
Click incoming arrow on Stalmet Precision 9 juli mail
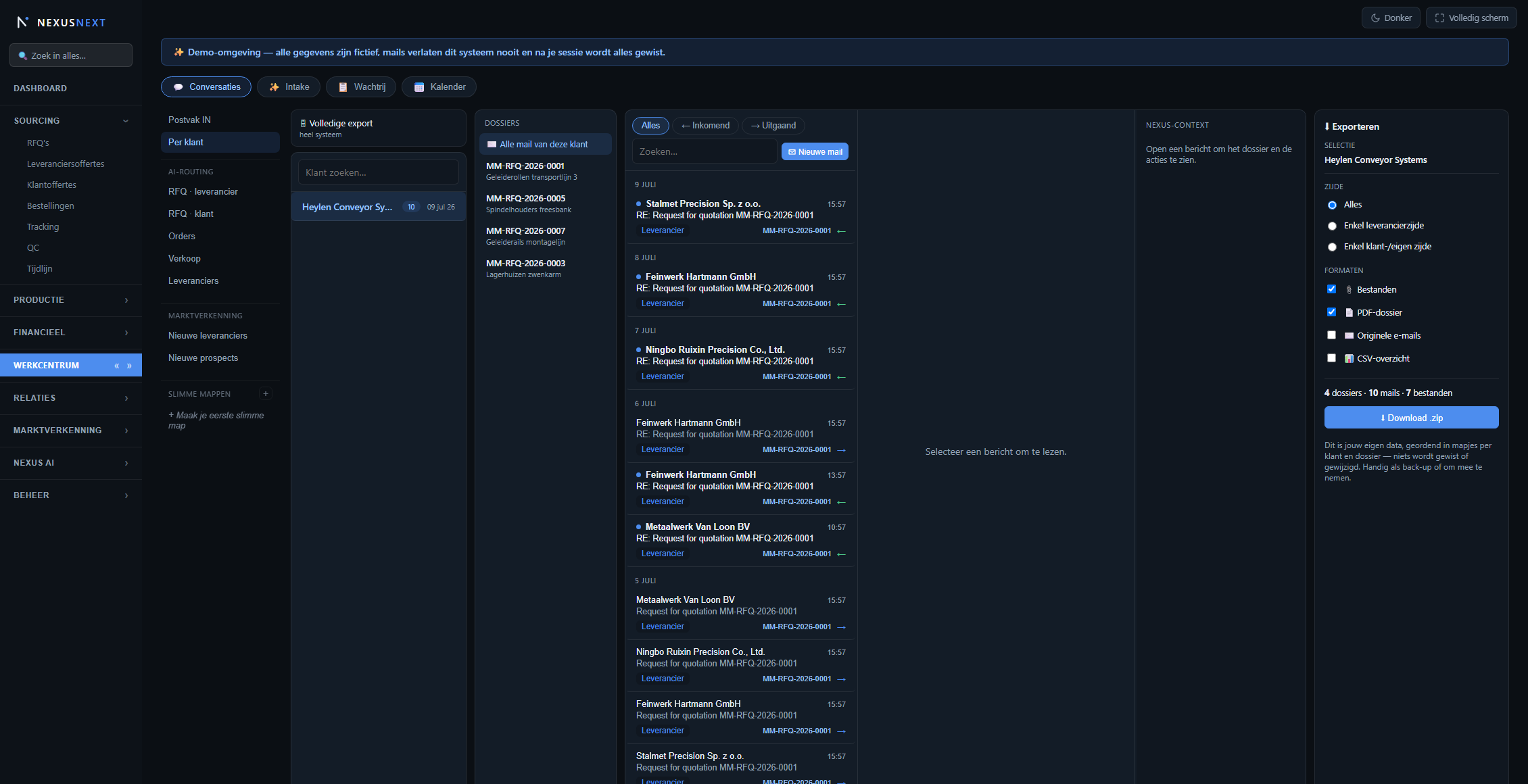point(841,231)
